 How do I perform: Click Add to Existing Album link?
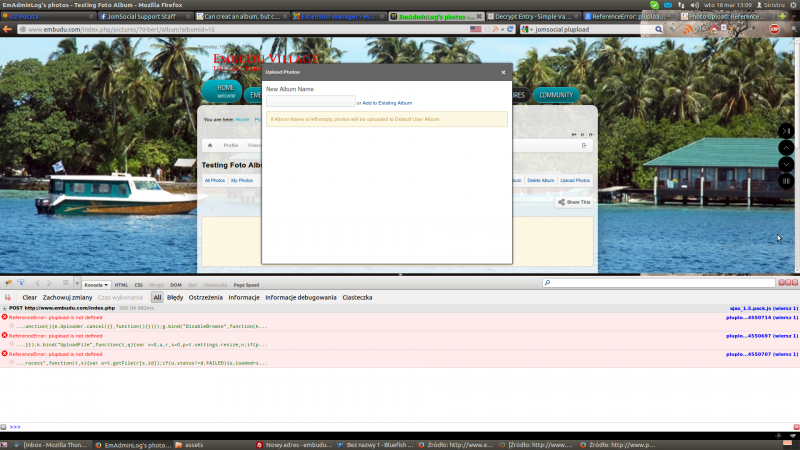pyautogui.click(x=387, y=103)
